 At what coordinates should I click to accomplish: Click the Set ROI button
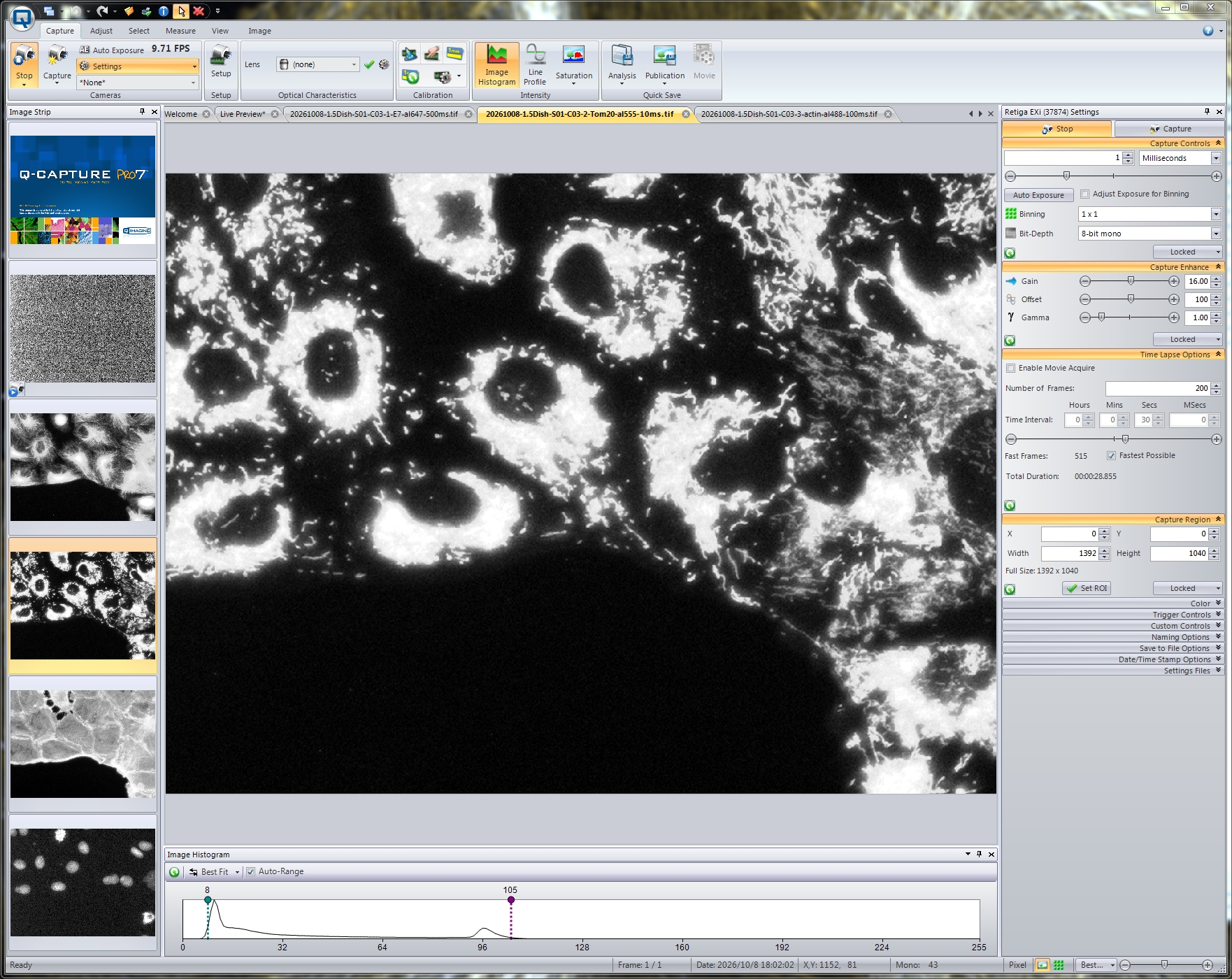pyautogui.click(x=1087, y=589)
